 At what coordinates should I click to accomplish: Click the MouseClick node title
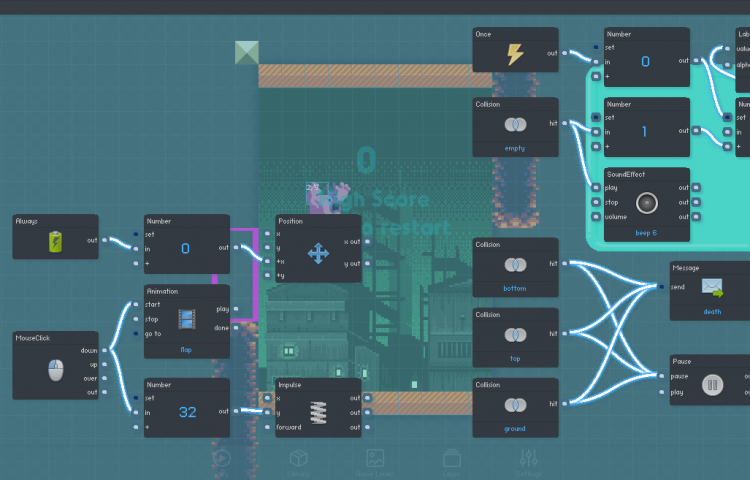(33, 338)
